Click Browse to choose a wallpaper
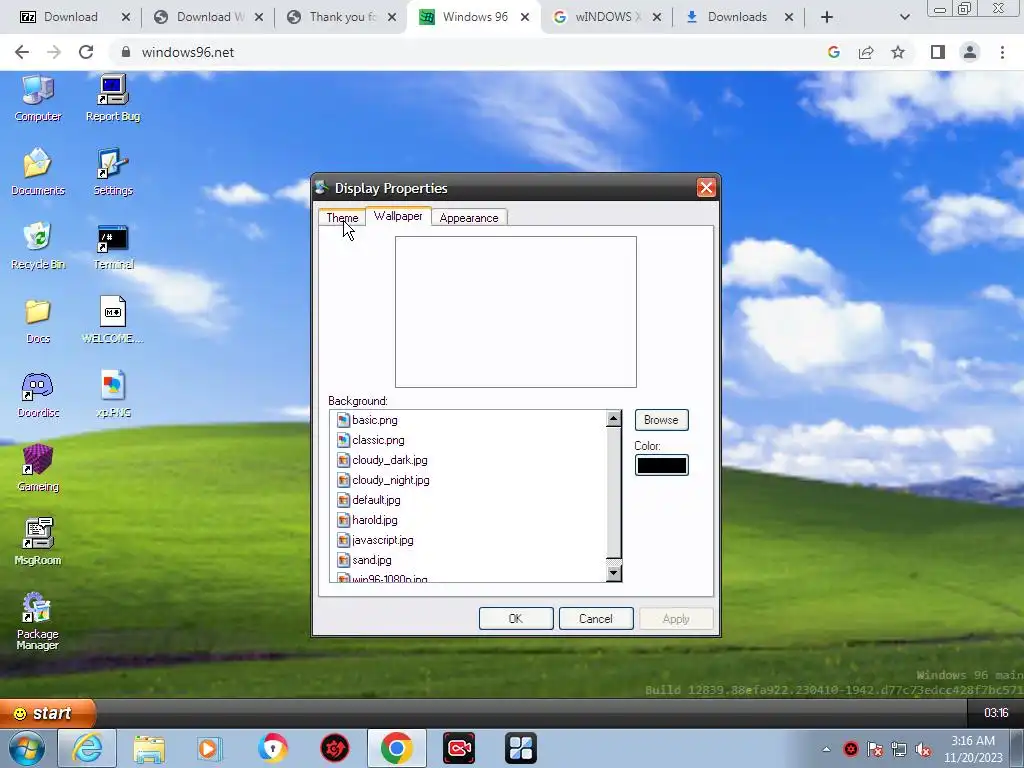 pos(661,420)
